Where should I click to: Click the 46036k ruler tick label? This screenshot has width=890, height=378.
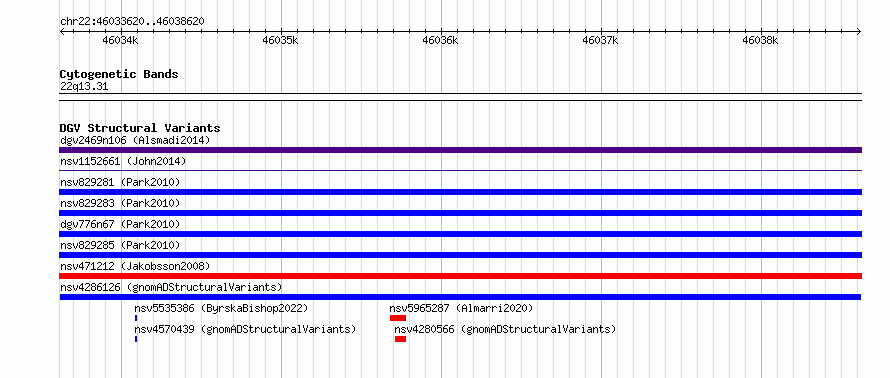[x=440, y=41]
